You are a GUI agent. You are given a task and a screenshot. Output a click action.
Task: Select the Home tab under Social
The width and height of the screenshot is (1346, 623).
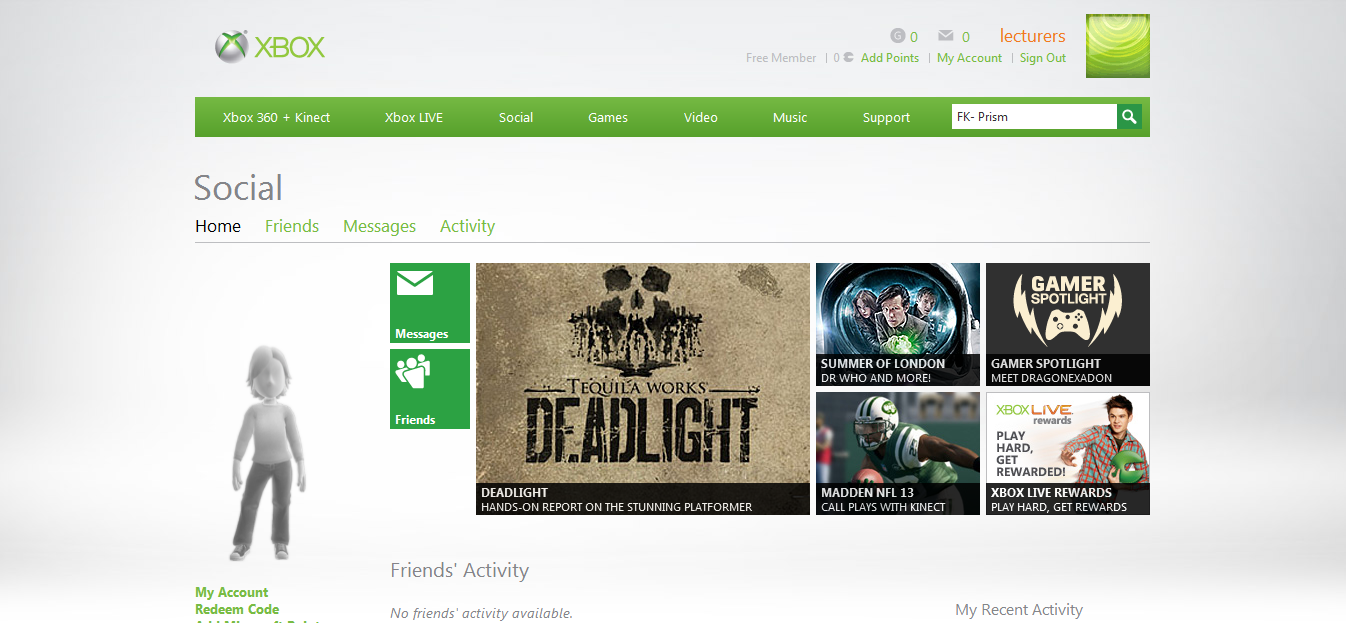tap(218, 226)
